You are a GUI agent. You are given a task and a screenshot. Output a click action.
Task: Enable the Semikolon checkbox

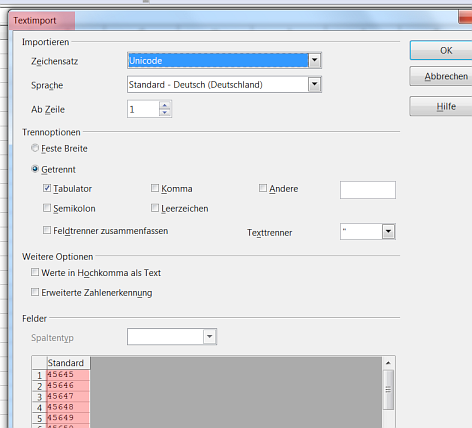click(47, 208)
